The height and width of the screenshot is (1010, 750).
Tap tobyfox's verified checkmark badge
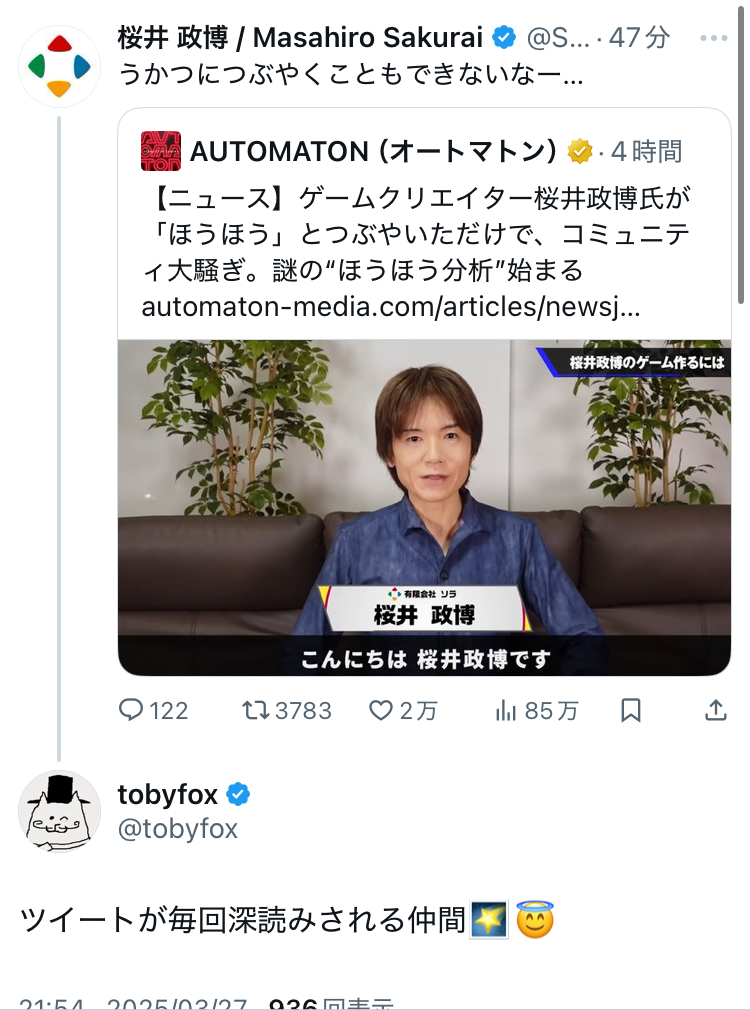pyautogui.click(x=238, y=795)
